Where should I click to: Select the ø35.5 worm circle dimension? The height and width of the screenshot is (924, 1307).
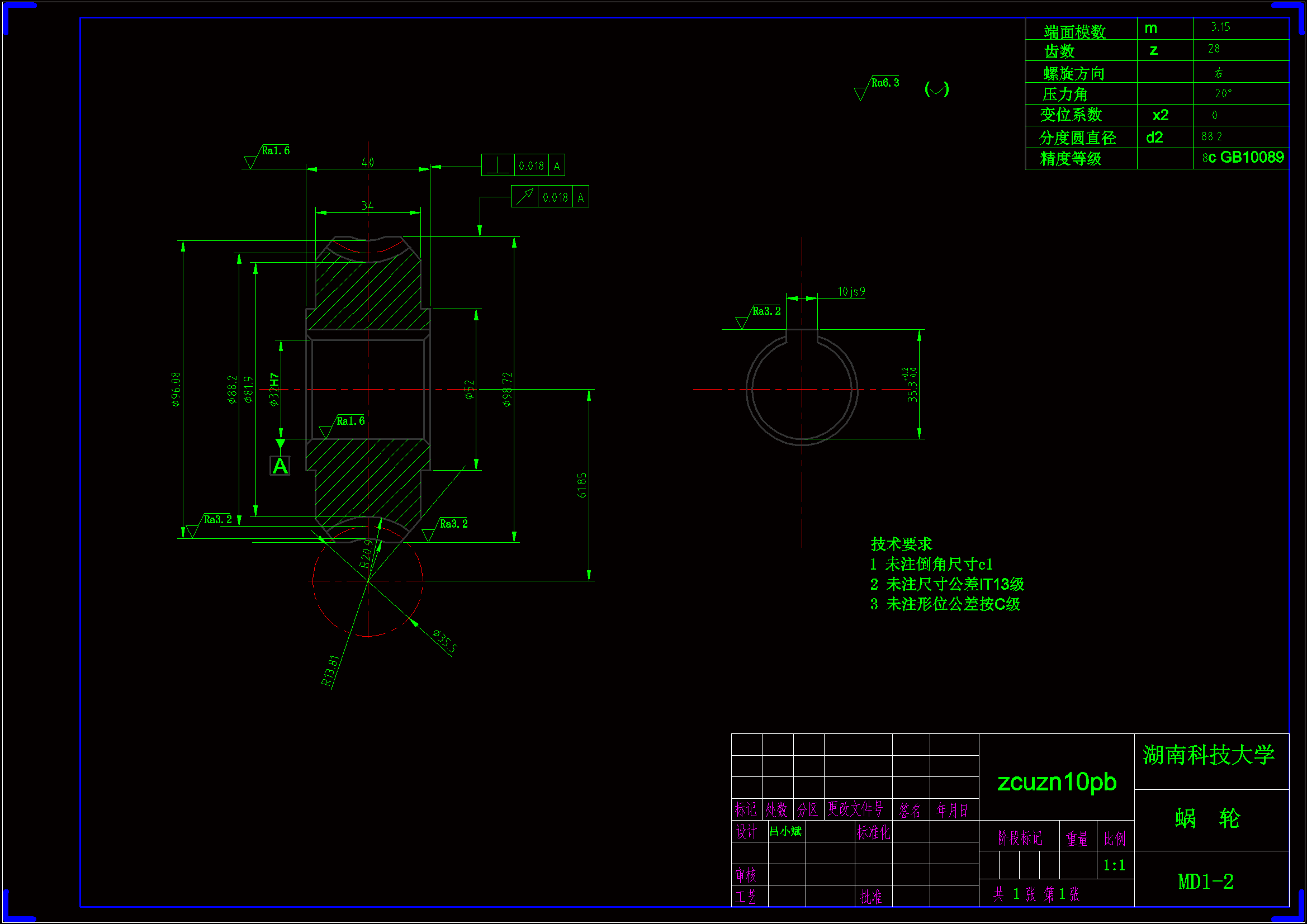click(x=444, y=641)
